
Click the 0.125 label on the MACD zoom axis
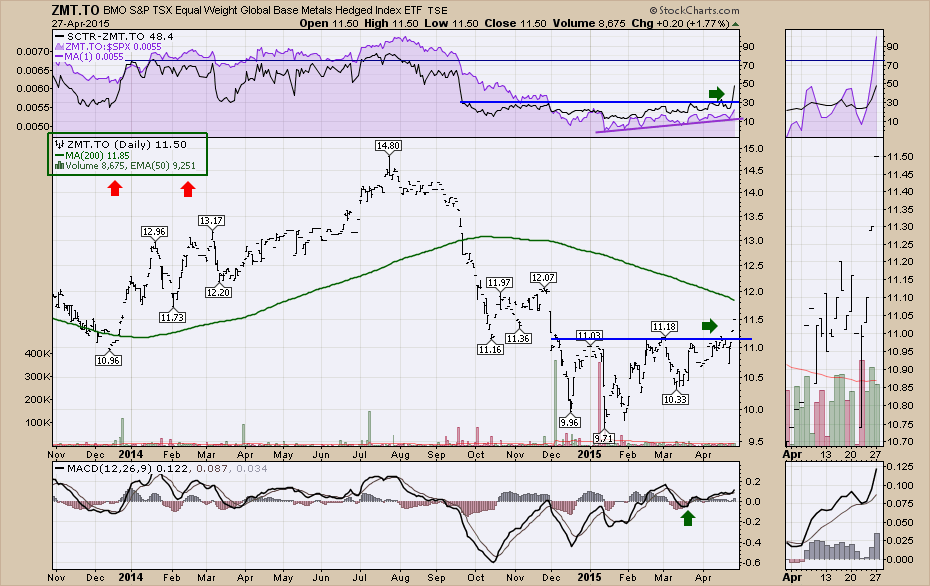point(900,467)
